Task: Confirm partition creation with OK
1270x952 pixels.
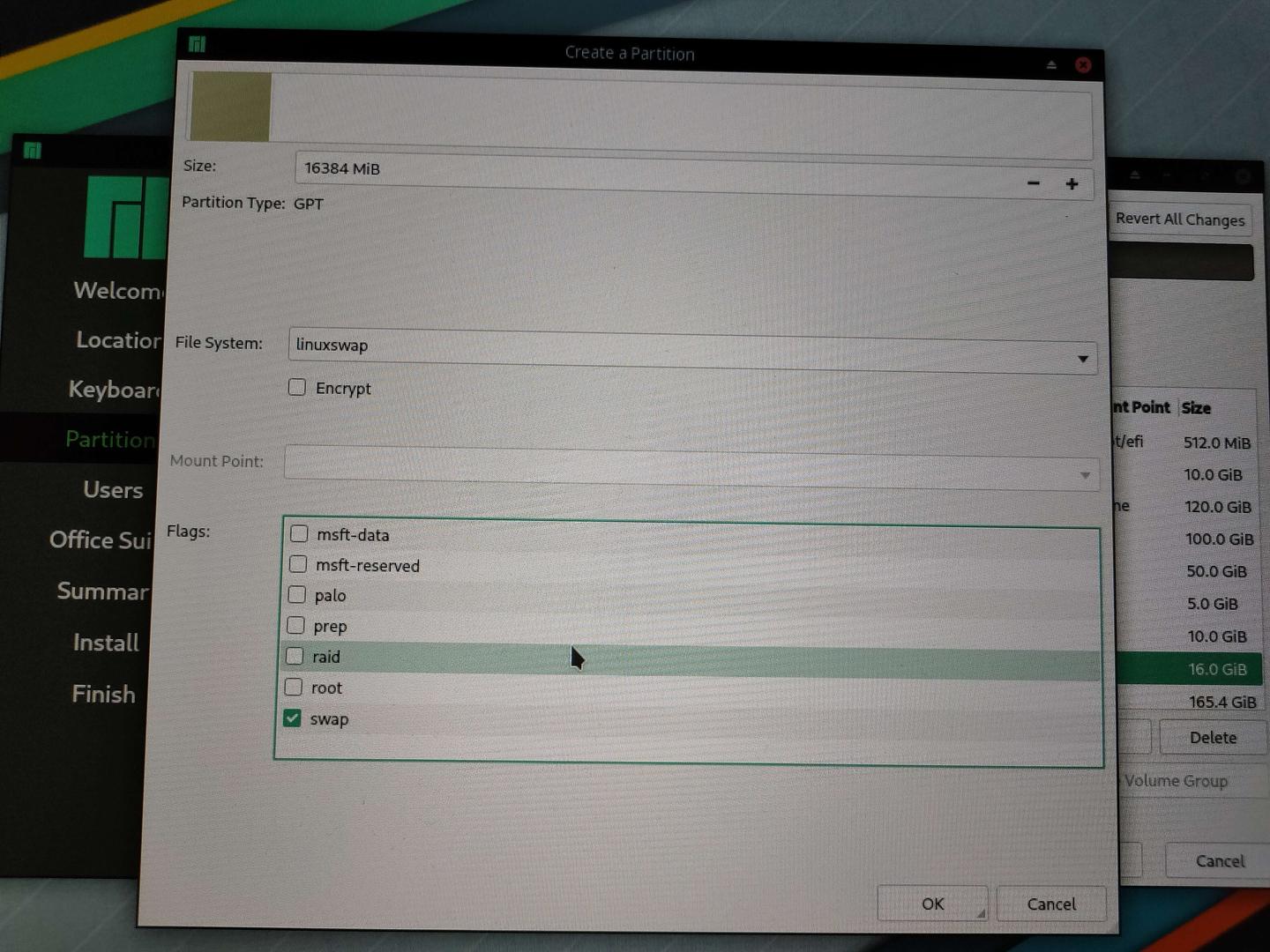Action: pos(932,904)
